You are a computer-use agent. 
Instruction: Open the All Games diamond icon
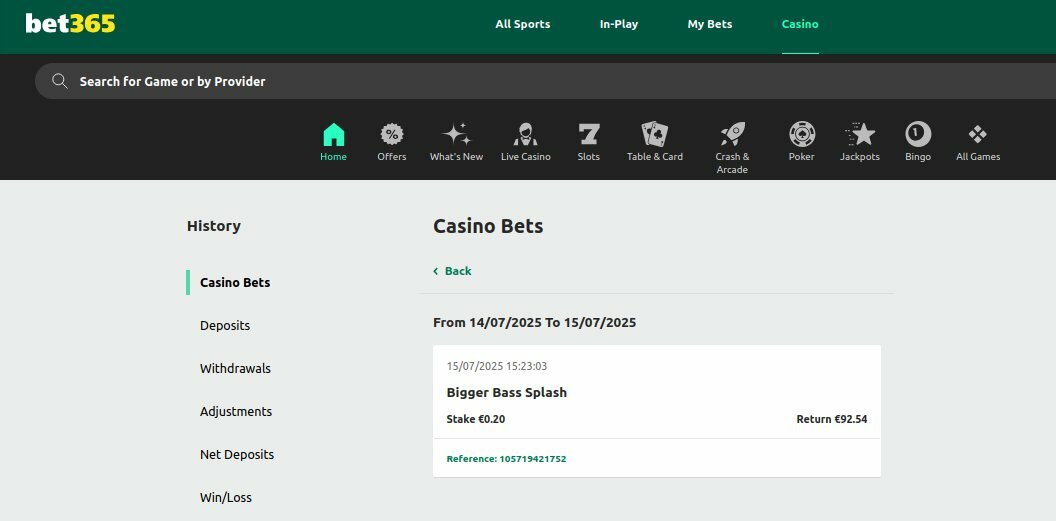click(x=978, y=135)
